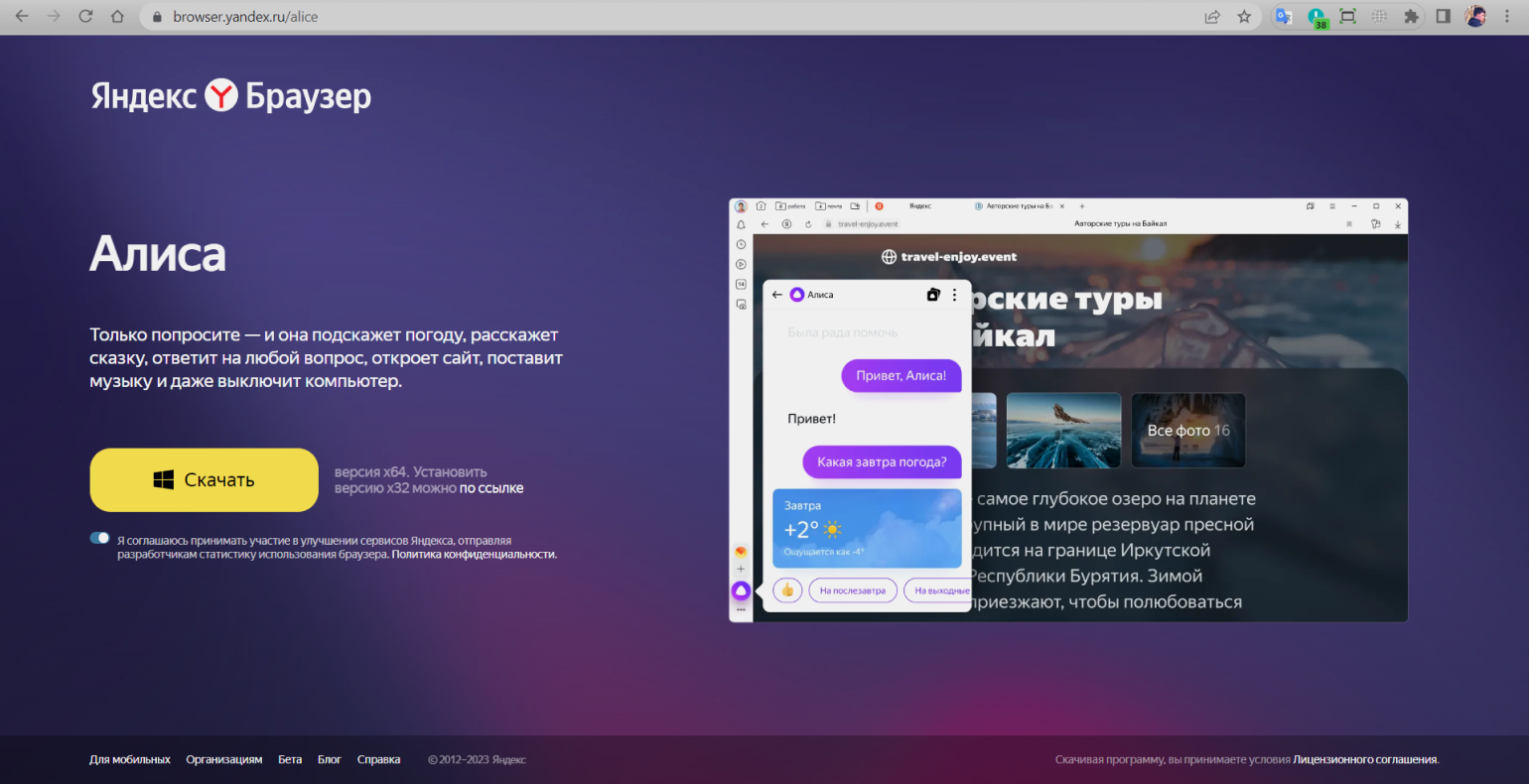This screenshot has height=784, width=1529.
Task: Click the notifications bell in preview sidebar
Action: (x=741, y=225)
